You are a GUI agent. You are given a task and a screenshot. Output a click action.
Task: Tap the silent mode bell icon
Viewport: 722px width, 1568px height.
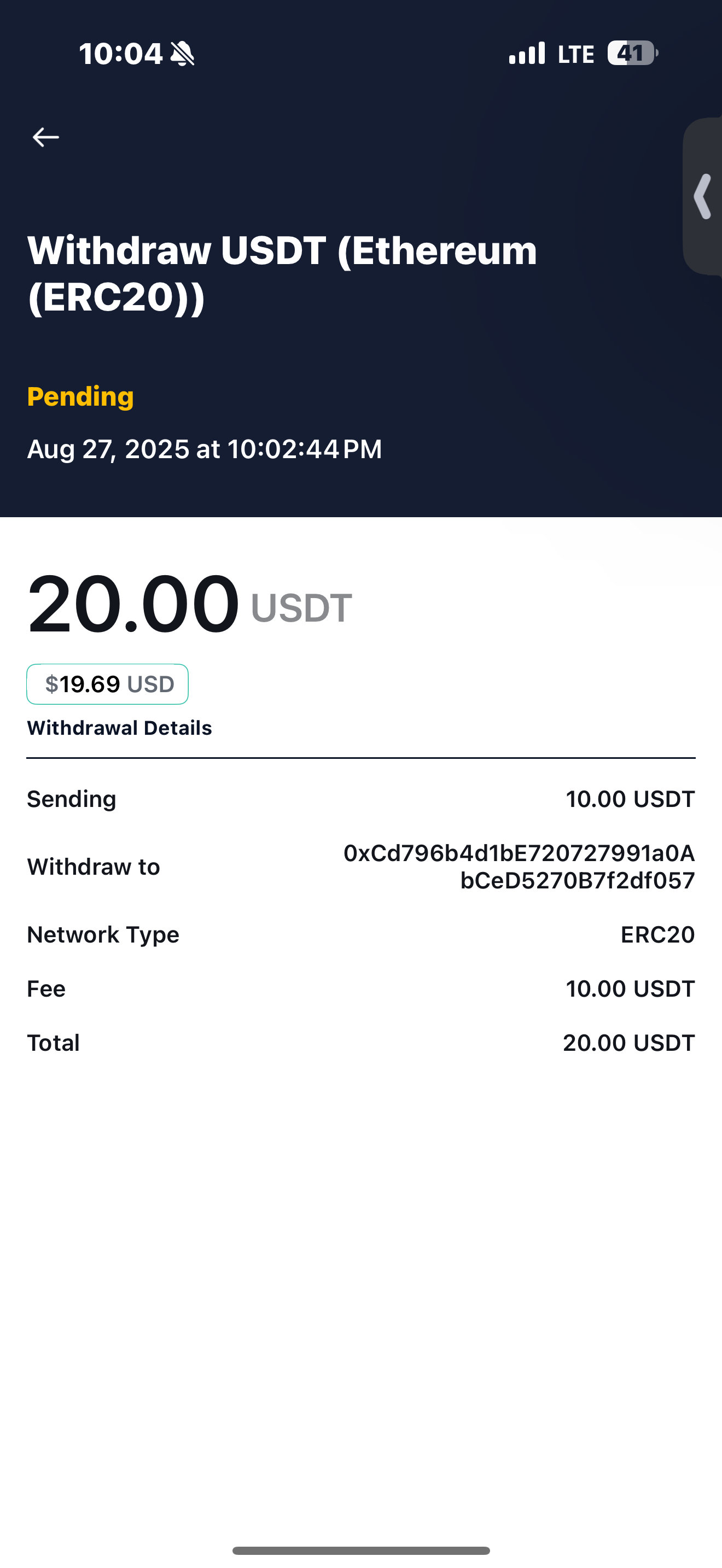point(182,54)
